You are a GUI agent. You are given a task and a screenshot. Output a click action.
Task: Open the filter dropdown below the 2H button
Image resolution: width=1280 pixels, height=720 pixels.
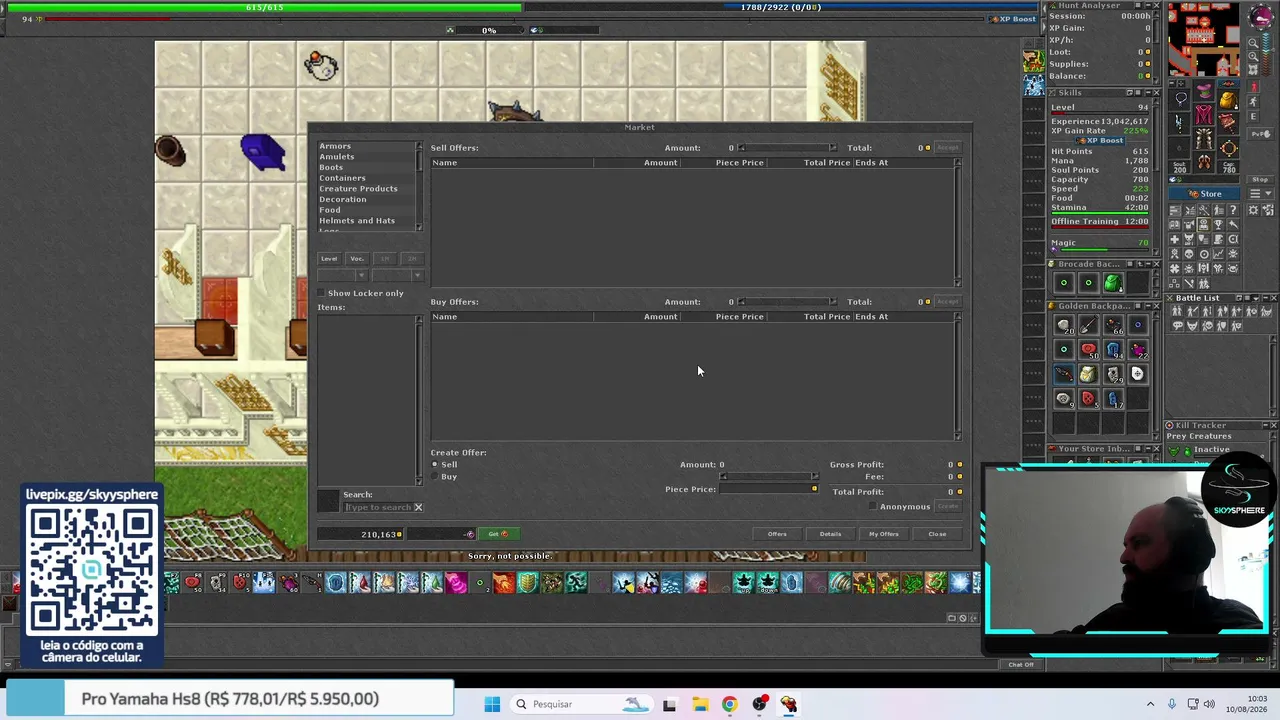pos(399,275)
